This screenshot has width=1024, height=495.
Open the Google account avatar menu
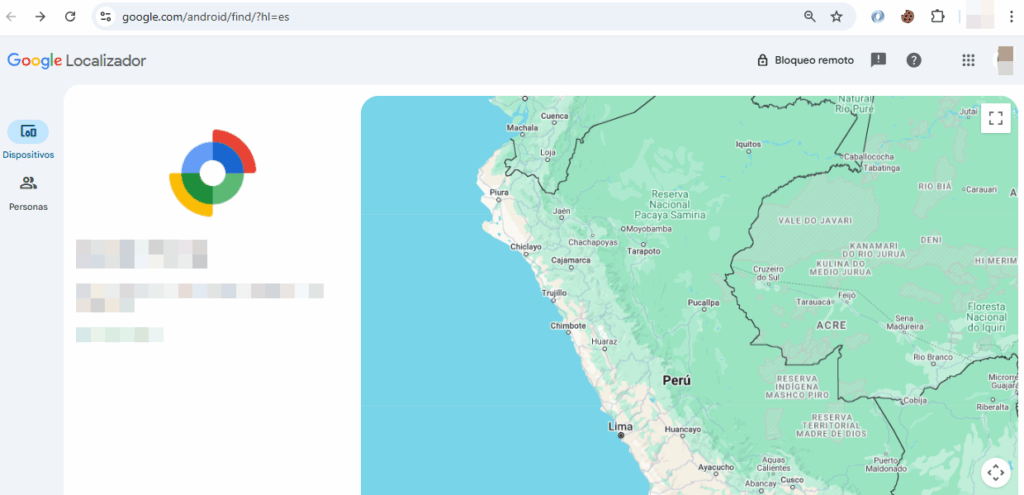coord(1004,60)
